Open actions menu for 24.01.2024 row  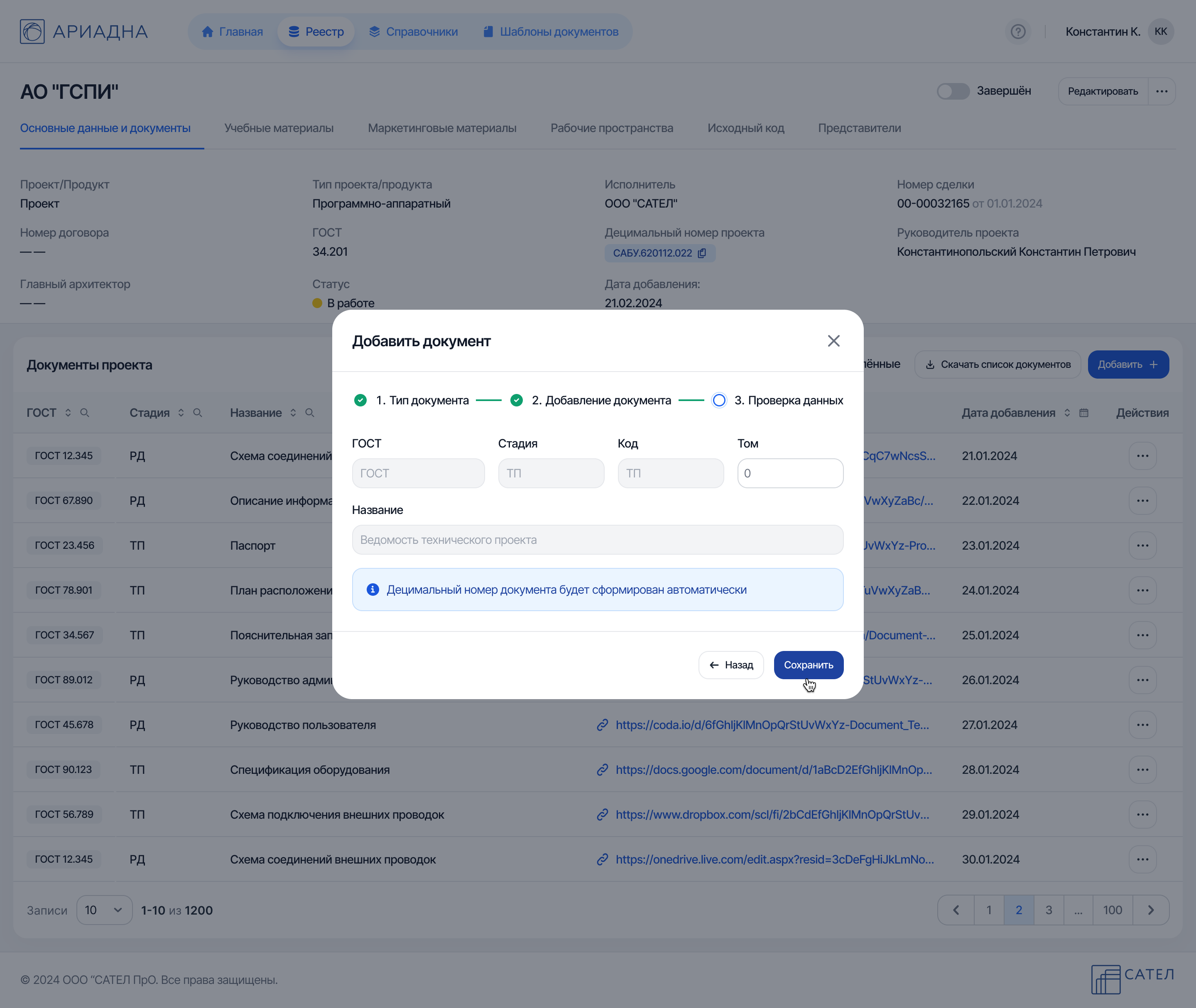pos(1143,590)
